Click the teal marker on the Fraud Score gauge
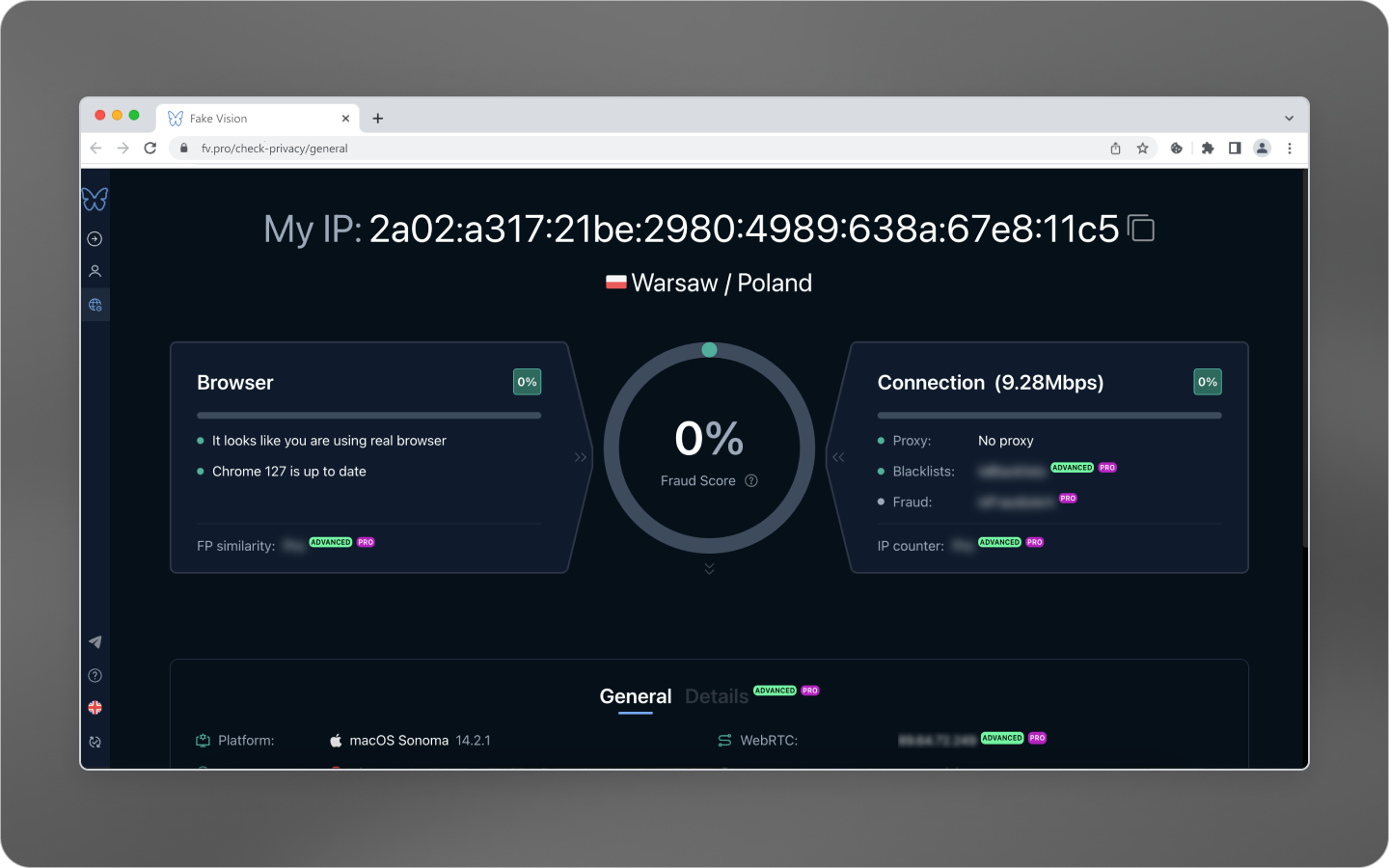1389x868 pixels. [x=709, y=349]
